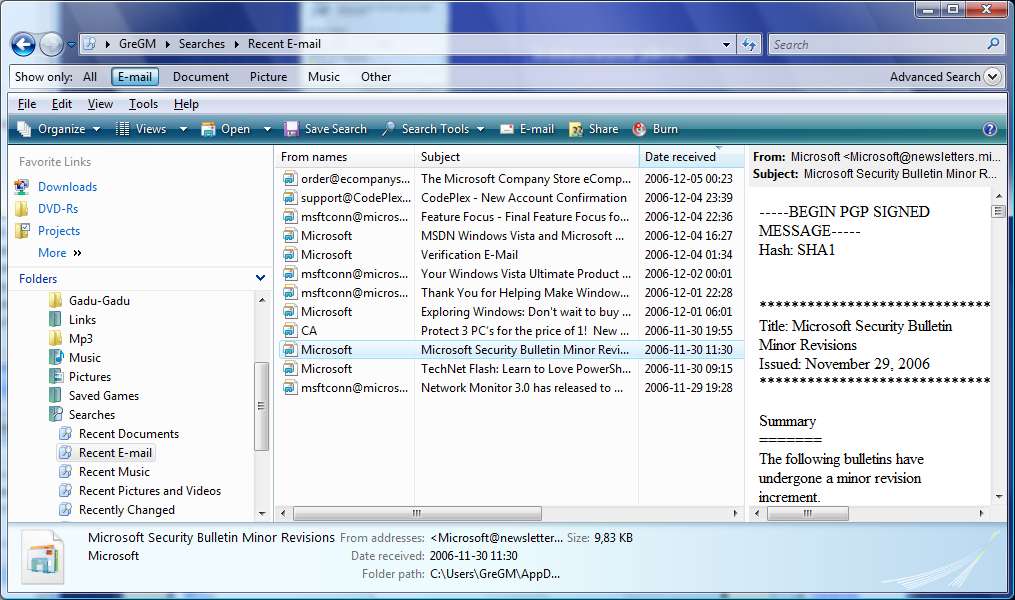Click the magnifier icon in the Search box
The width and height of the screenshot is (1015, 600).
tap(993, 44)
